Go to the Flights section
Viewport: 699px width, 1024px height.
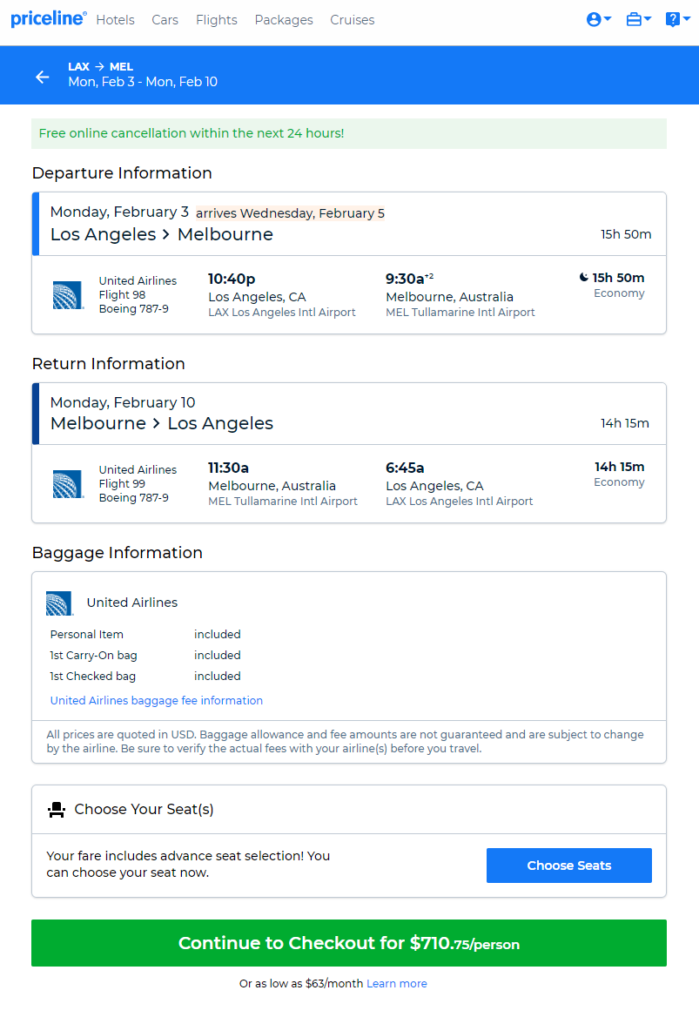[216, 20]
